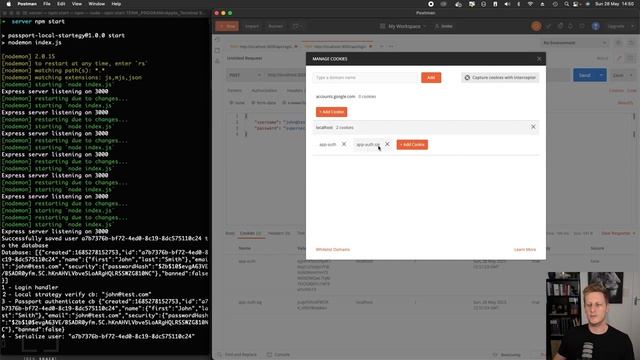Open the Apple menu
Screen dimensions: 640x360
point(8,4)
